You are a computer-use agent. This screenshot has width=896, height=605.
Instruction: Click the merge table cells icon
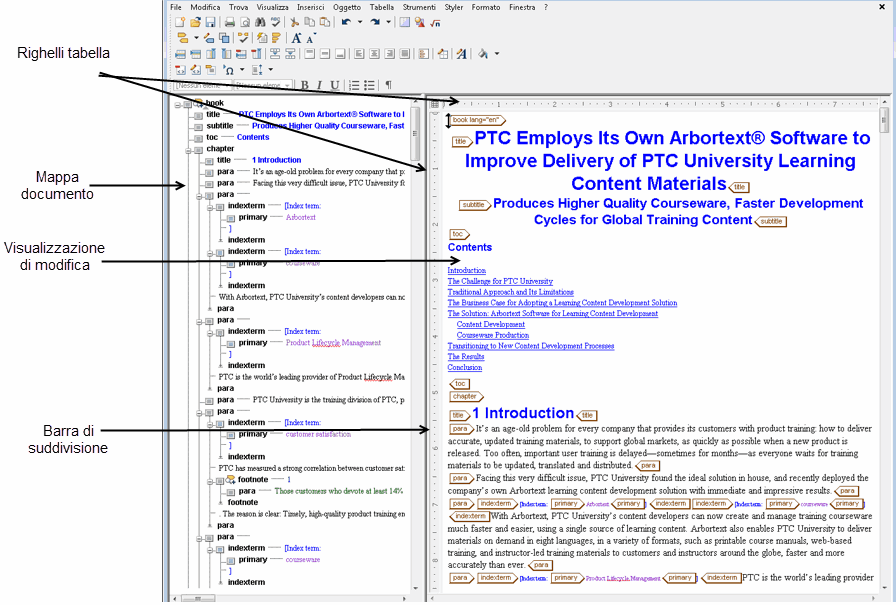pos(275,54)
